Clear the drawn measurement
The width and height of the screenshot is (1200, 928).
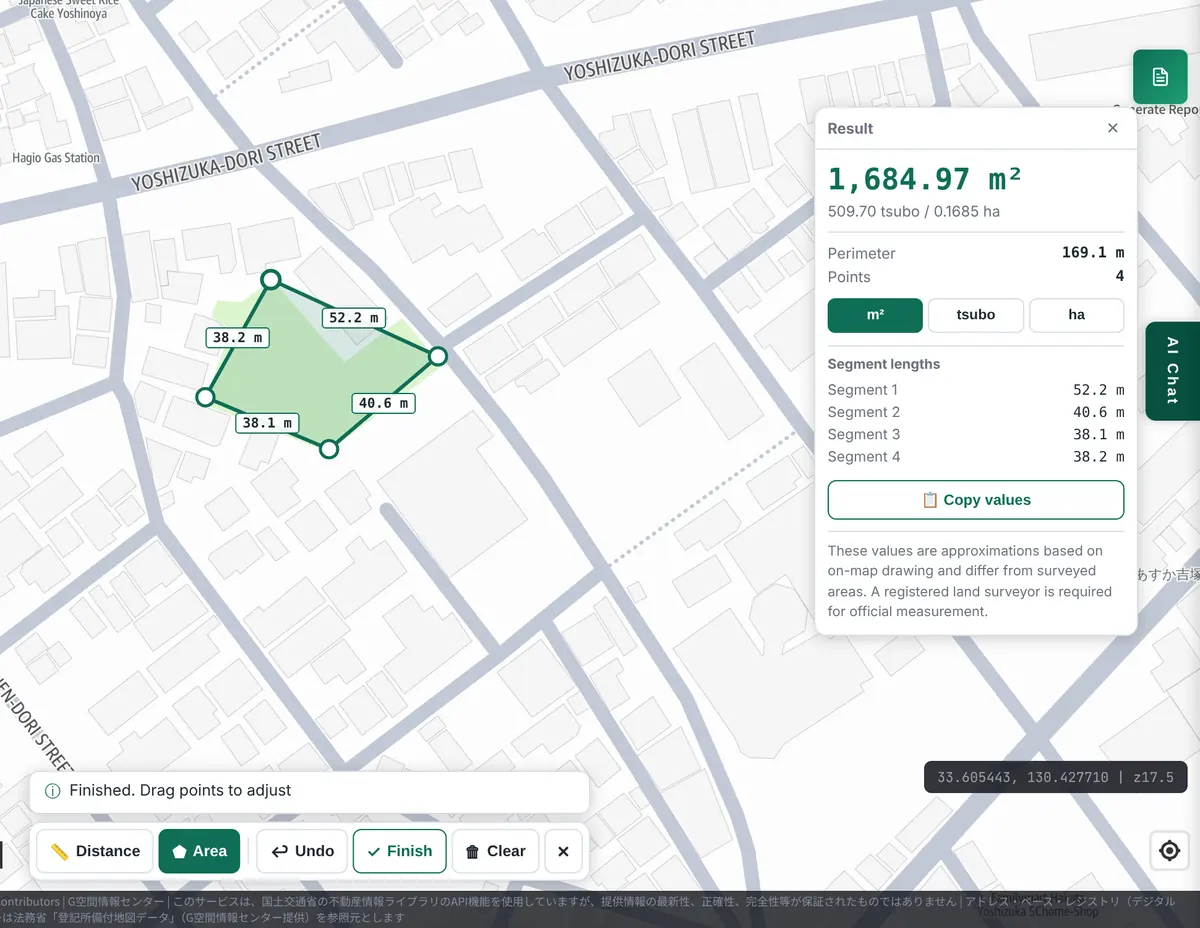tap(495, 851)
